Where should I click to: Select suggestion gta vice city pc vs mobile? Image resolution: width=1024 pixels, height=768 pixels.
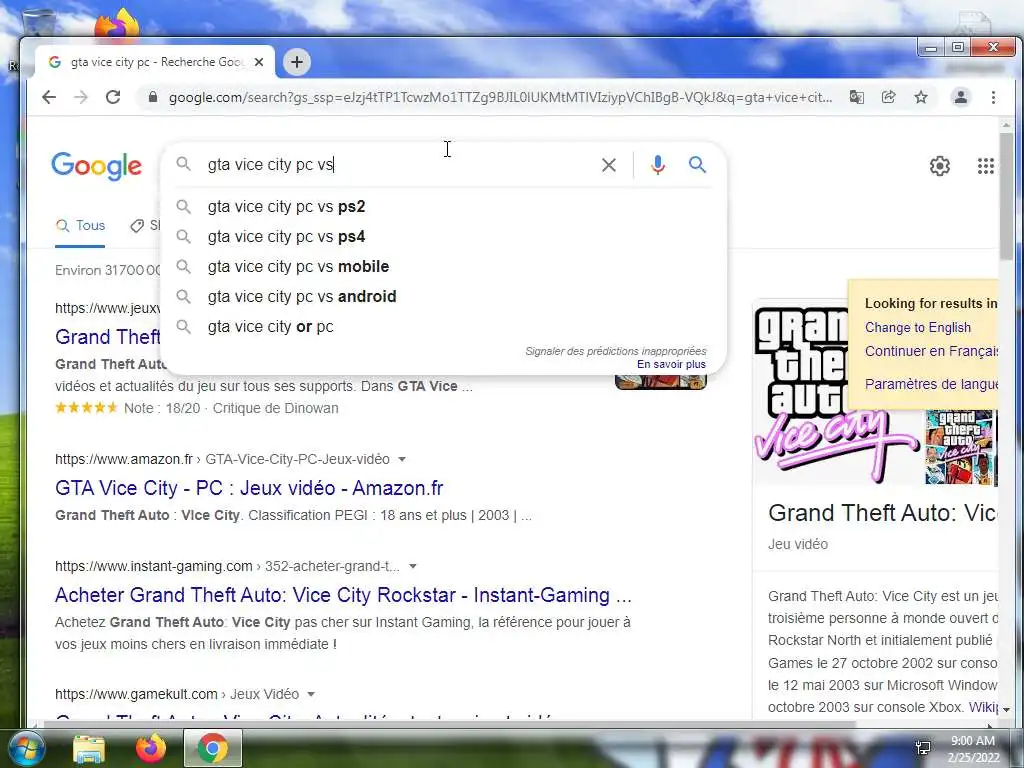tap(443, 266)
